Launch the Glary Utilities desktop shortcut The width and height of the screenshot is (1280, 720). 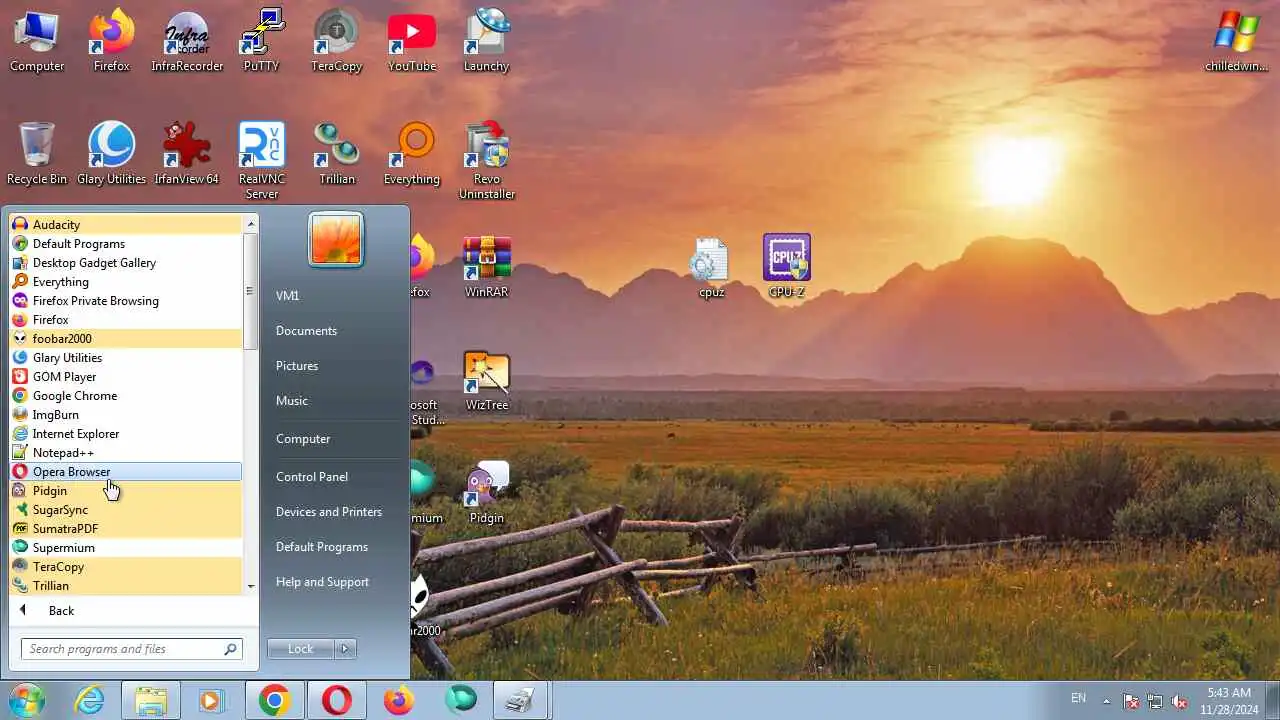point(112,153)
